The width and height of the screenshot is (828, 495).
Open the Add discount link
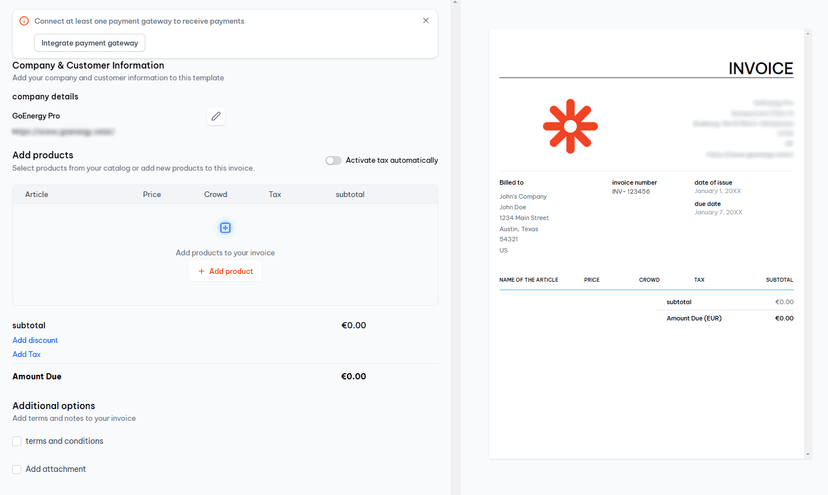(x=35, y=340)
